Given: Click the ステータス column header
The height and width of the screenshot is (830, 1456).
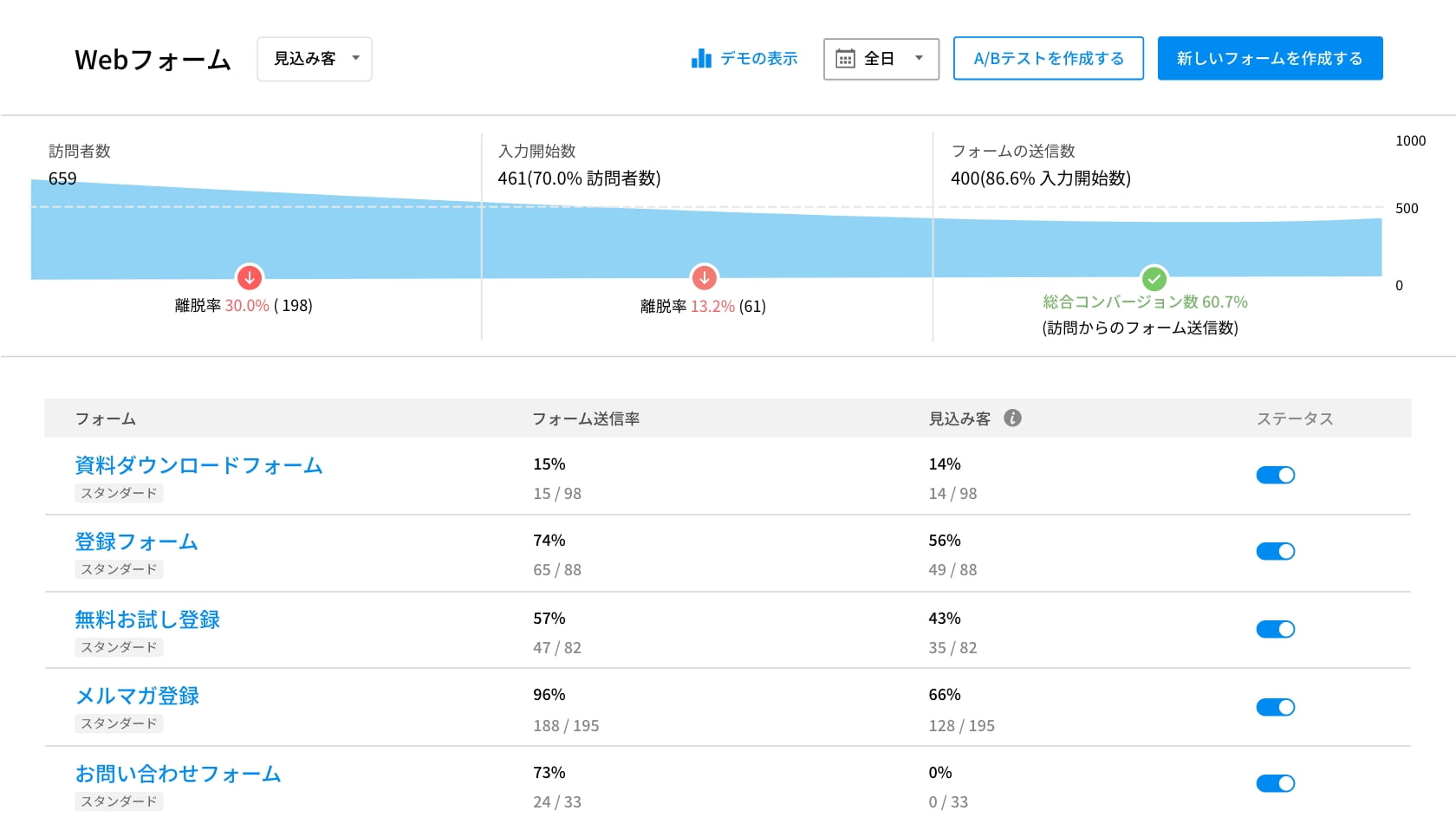Looking at the screenshot, I should point(1295,418).
